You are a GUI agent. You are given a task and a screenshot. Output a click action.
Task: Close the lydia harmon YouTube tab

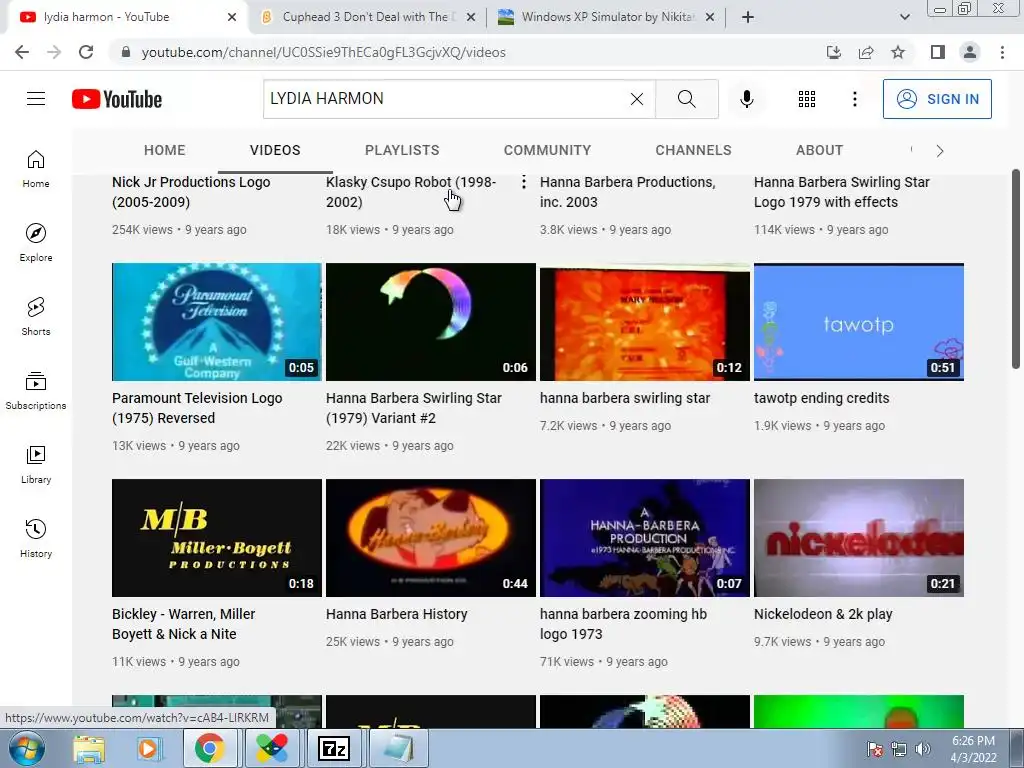click(232, 17)
